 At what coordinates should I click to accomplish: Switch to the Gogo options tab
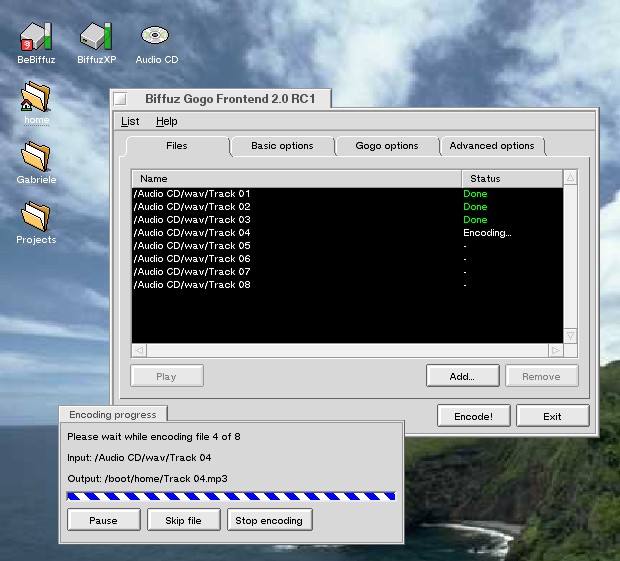coord(387,146)
